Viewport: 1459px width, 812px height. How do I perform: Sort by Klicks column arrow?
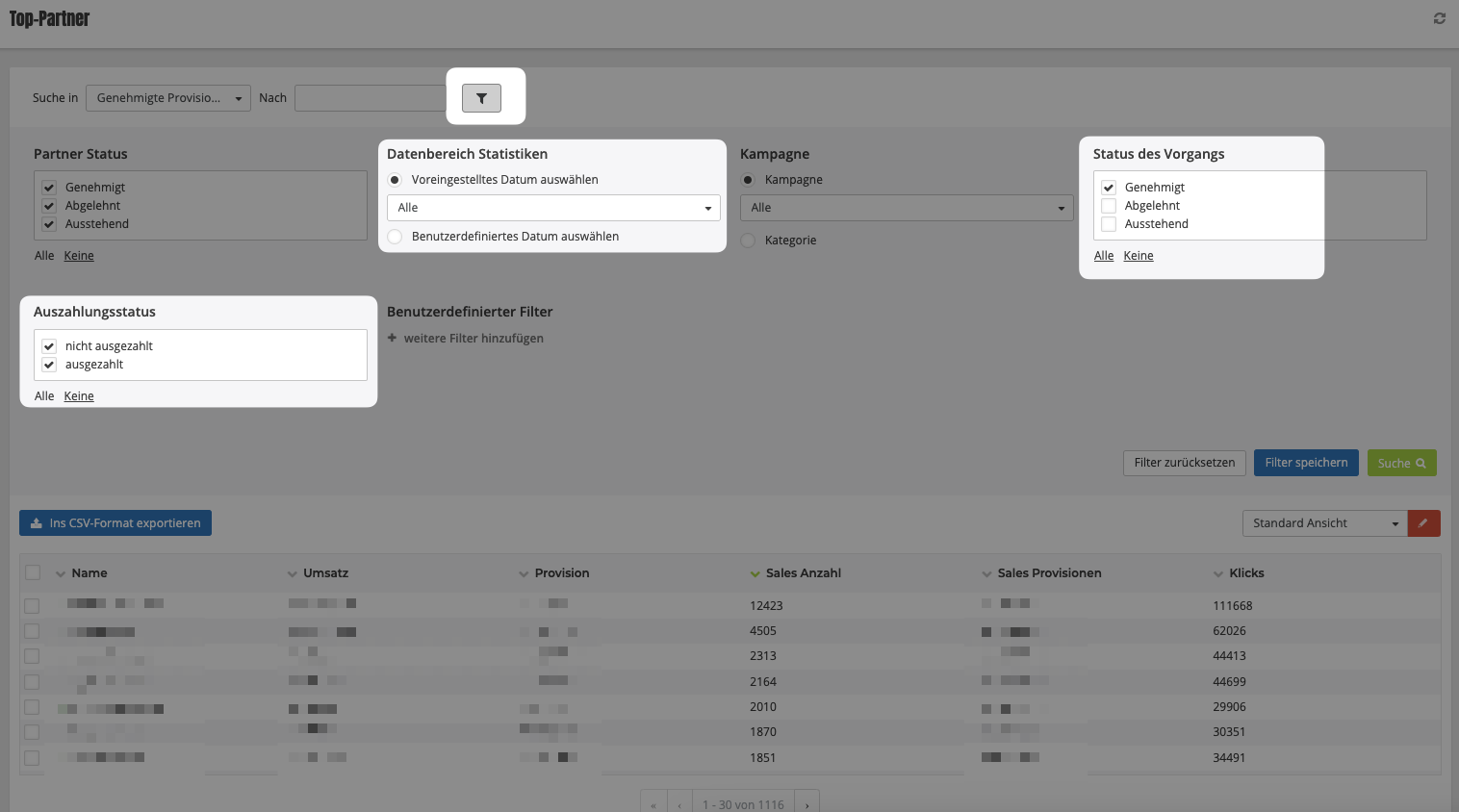1218,574
